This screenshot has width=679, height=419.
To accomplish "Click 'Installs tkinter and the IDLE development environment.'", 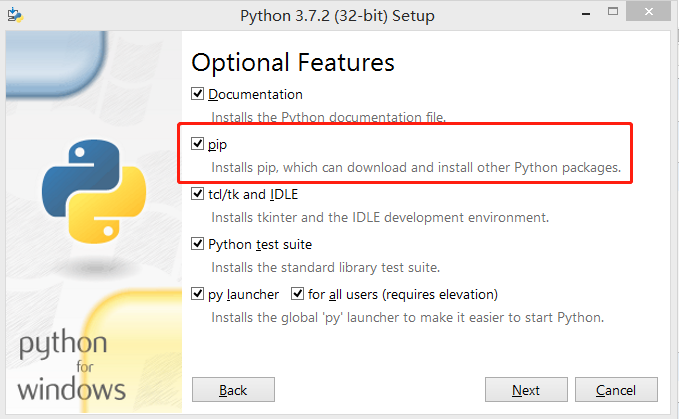I will click(x=380, y=217).
